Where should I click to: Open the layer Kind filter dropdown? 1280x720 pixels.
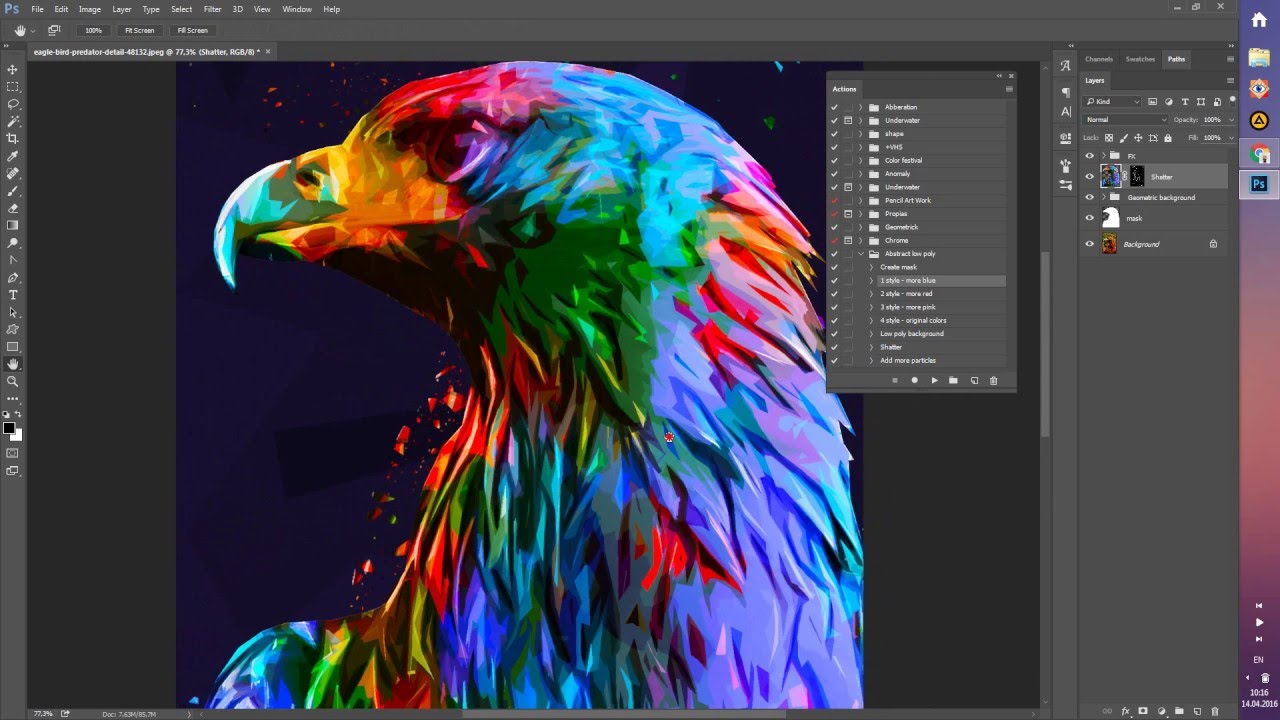[x=1113, y=101]
